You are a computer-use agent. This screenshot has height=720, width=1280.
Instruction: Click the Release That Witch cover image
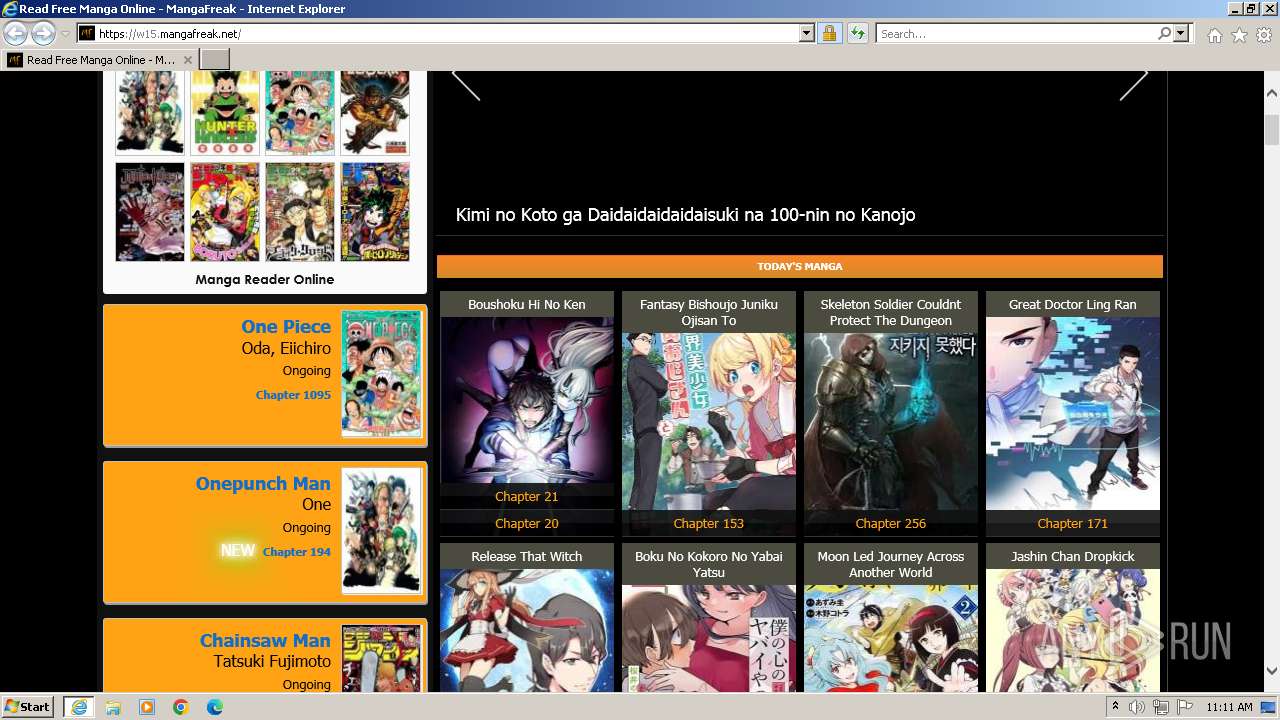click(527, 630)
